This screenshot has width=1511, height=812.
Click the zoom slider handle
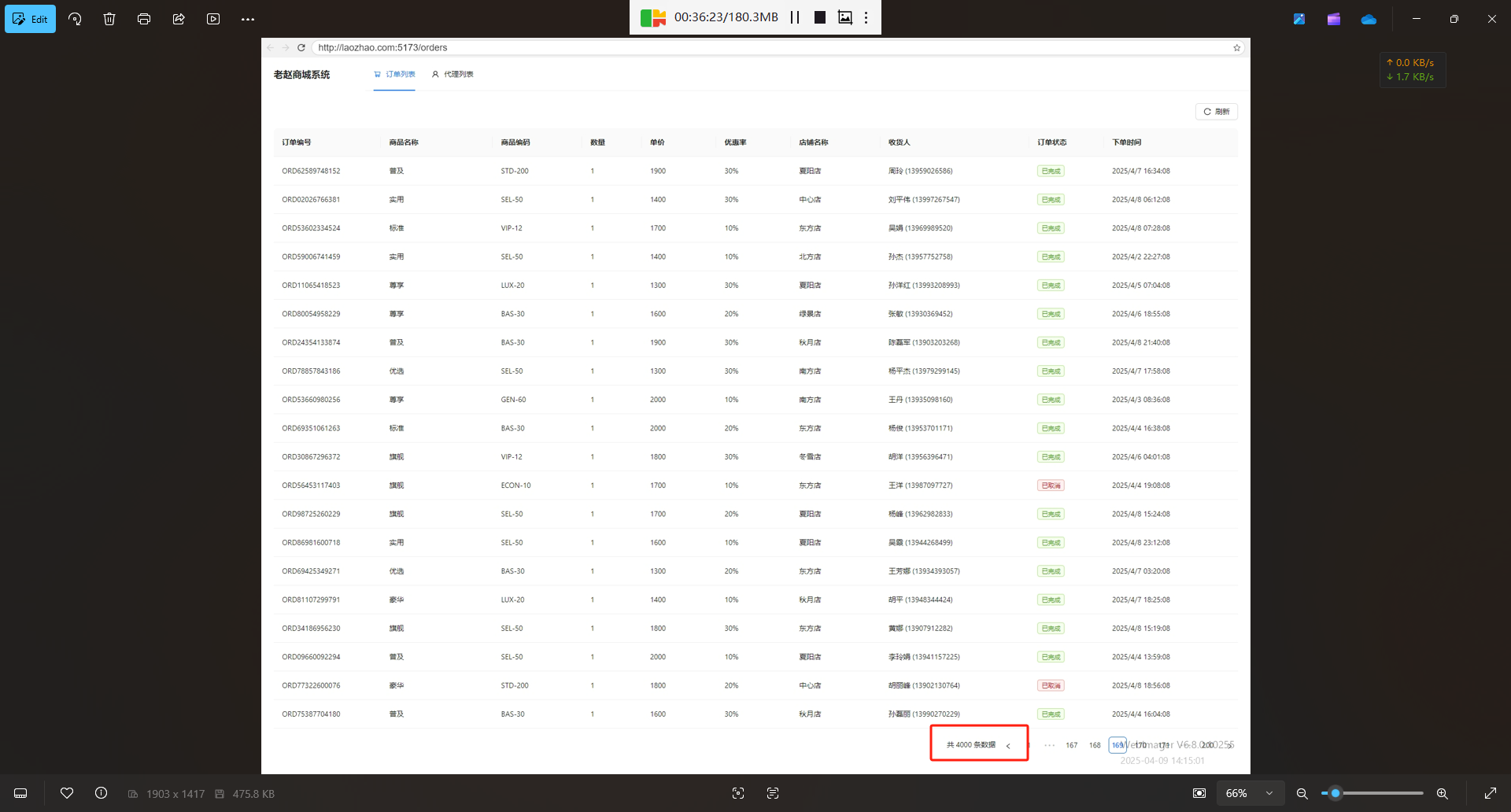coord(1335,793)
